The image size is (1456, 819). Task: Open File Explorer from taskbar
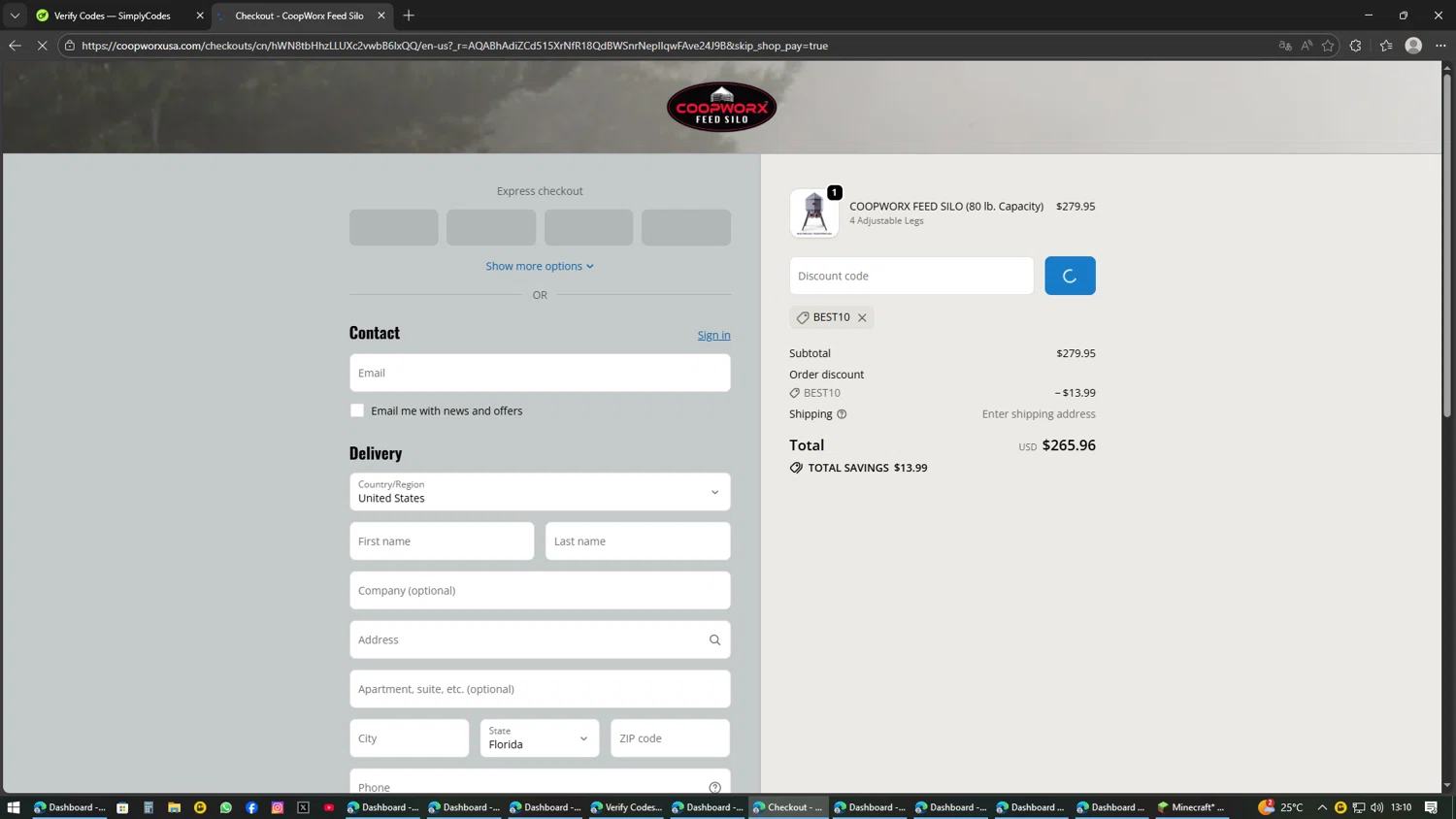click(174, 807)
